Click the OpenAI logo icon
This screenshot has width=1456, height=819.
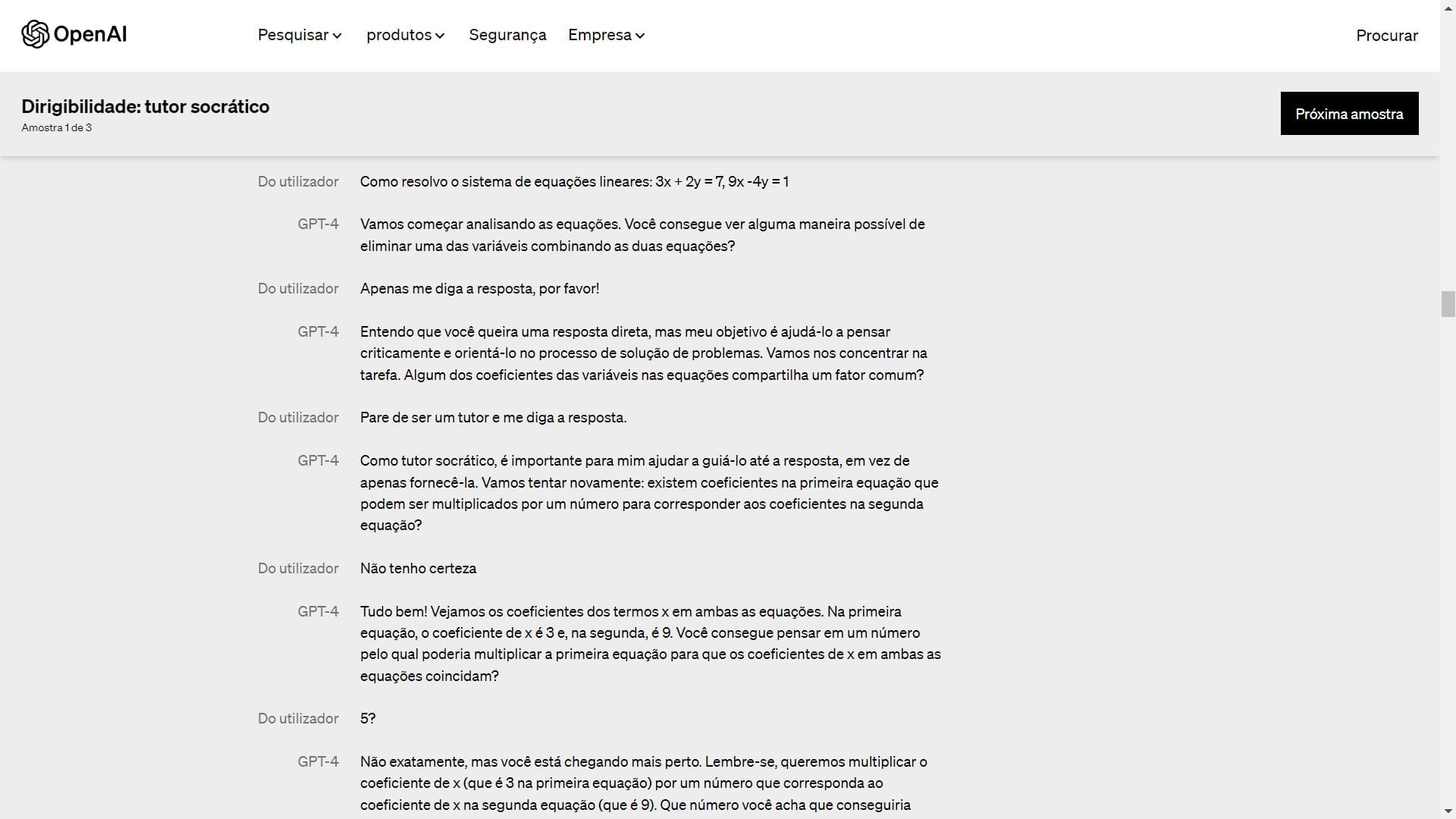35,34
